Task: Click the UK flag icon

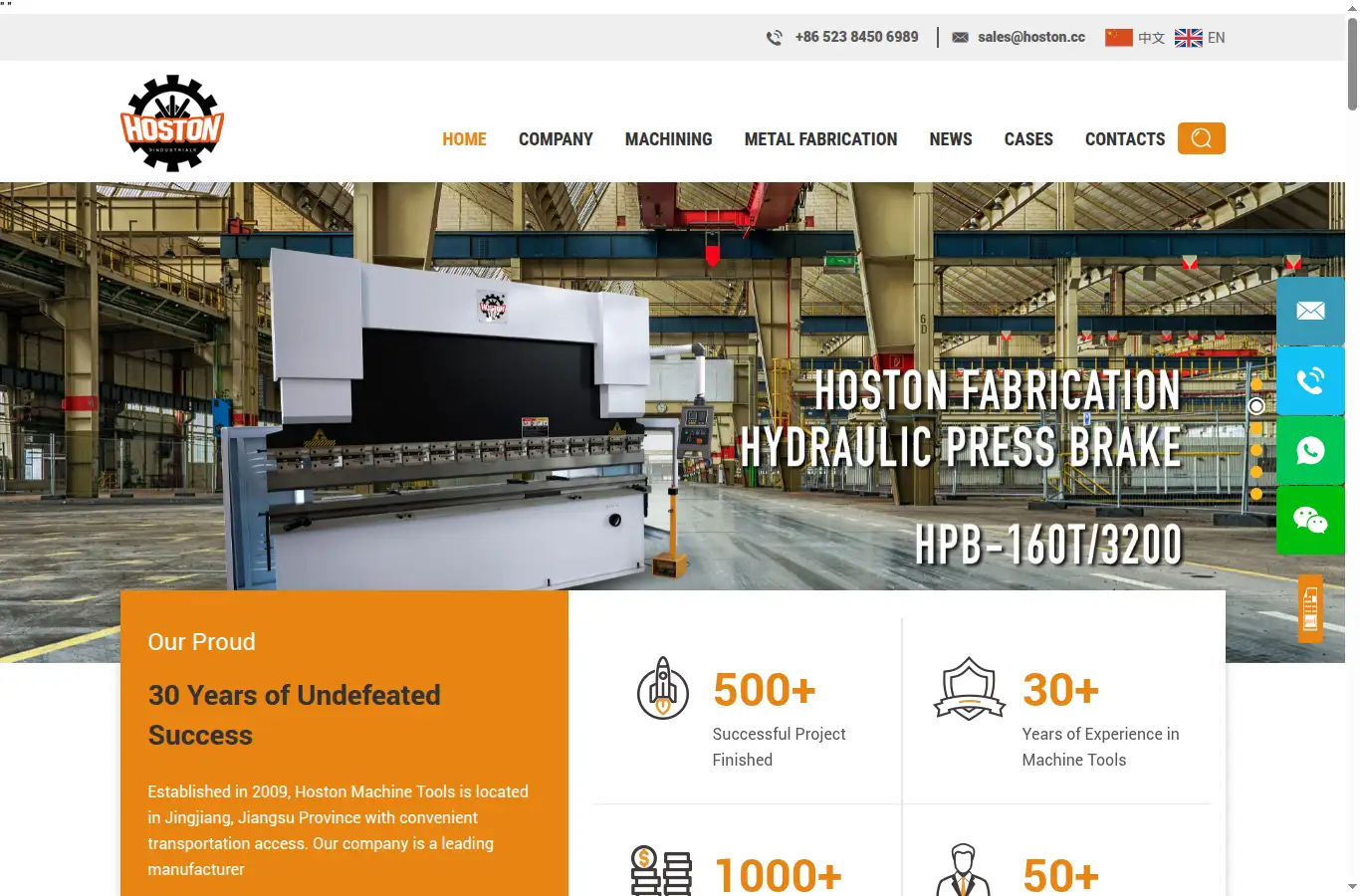Action: [x=1189, y=38]
